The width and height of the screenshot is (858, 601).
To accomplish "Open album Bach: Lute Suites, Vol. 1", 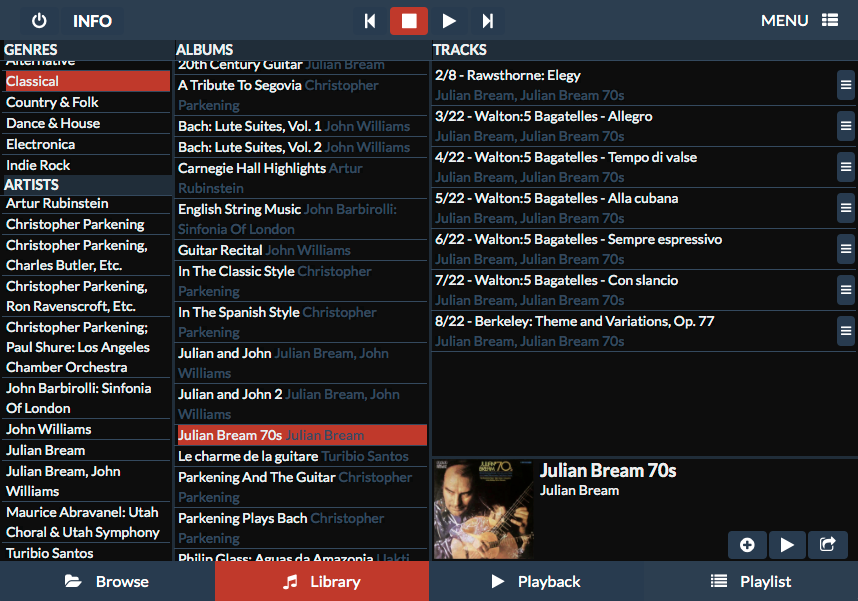I will tap(302, 126).
